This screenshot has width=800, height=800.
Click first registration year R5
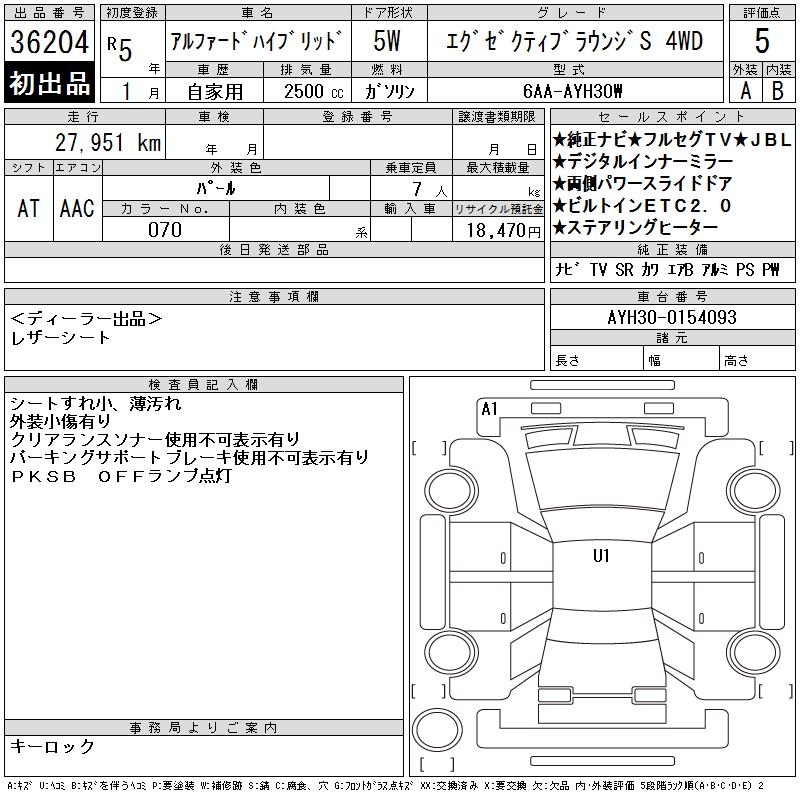coord(120,48)
